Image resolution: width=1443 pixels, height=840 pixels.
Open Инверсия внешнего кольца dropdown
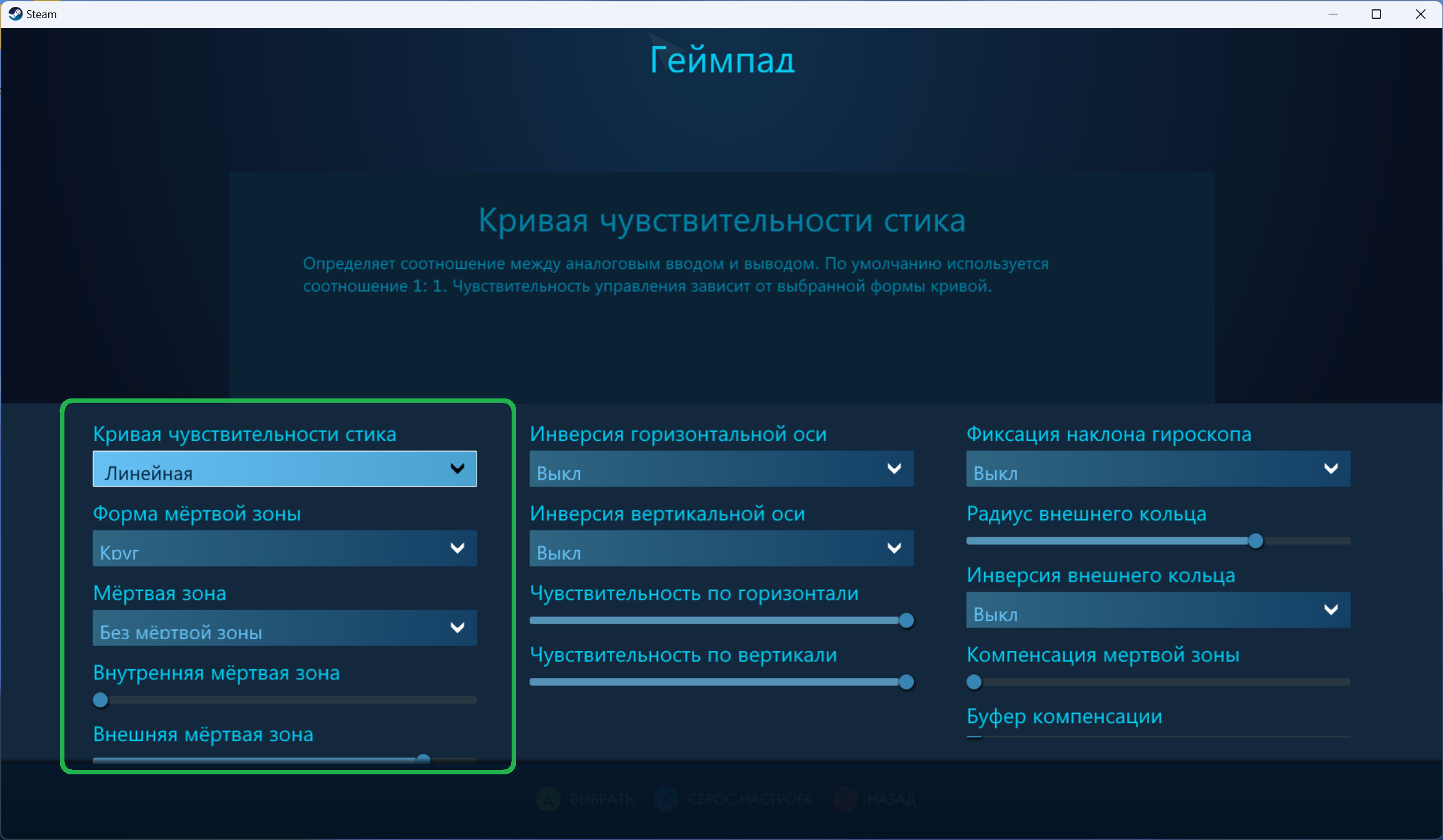(x=1158, y=610)
